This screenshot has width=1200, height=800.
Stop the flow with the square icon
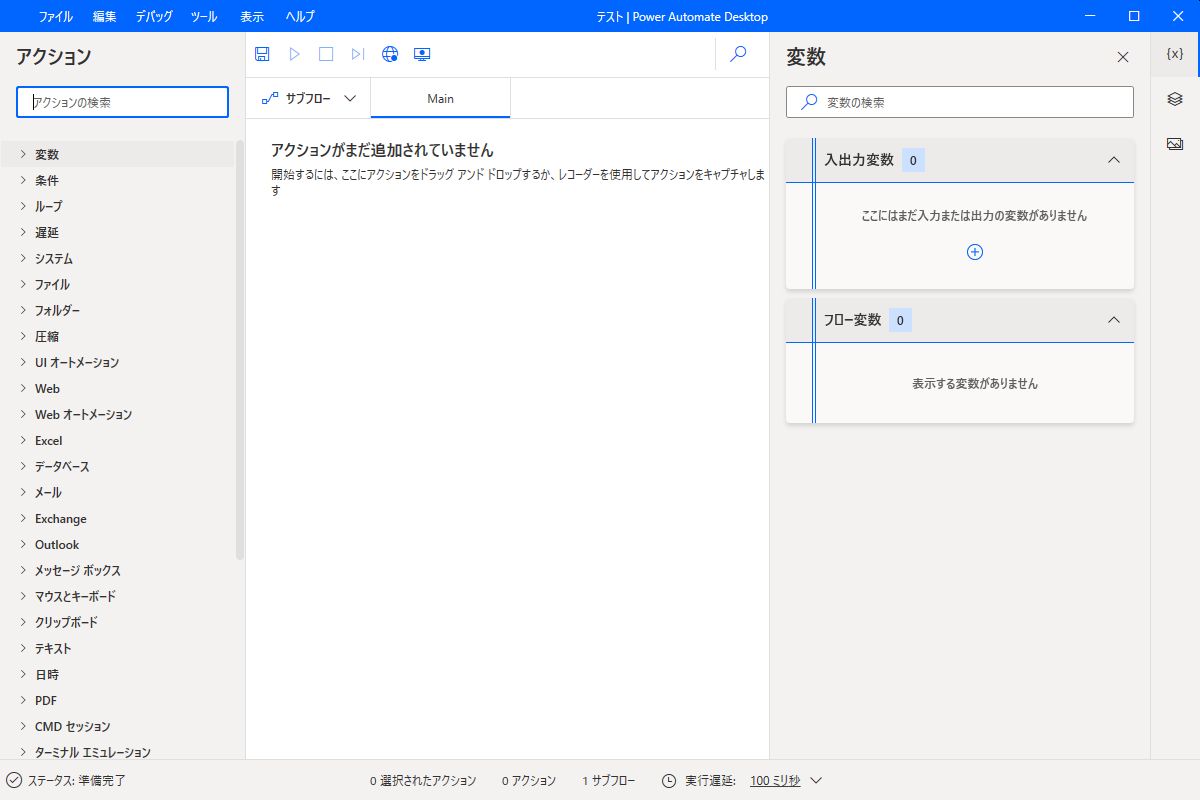pyautogui.click(x=326, y=54)
